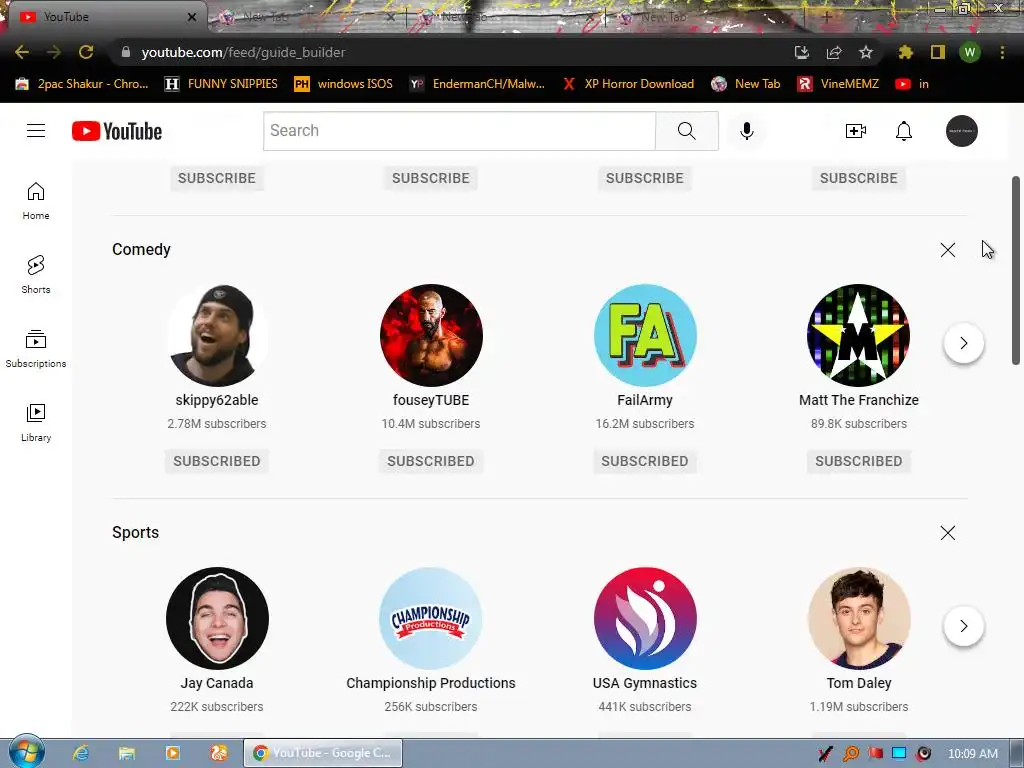Open skippy62able channel avatar
The image size is (1024, 768).
click(x=217, y=336)
